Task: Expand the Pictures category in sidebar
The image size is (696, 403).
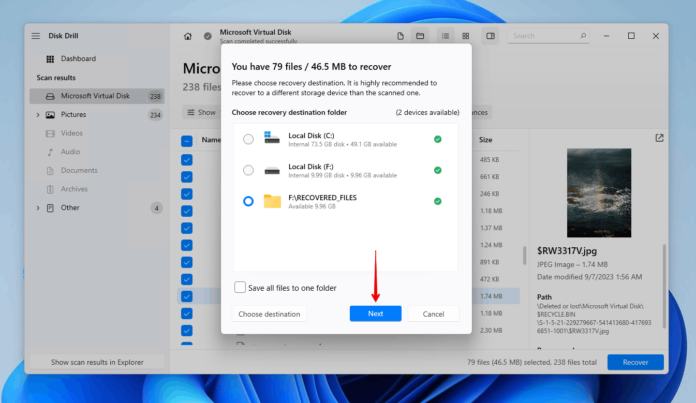Action: tap(38, 115)
